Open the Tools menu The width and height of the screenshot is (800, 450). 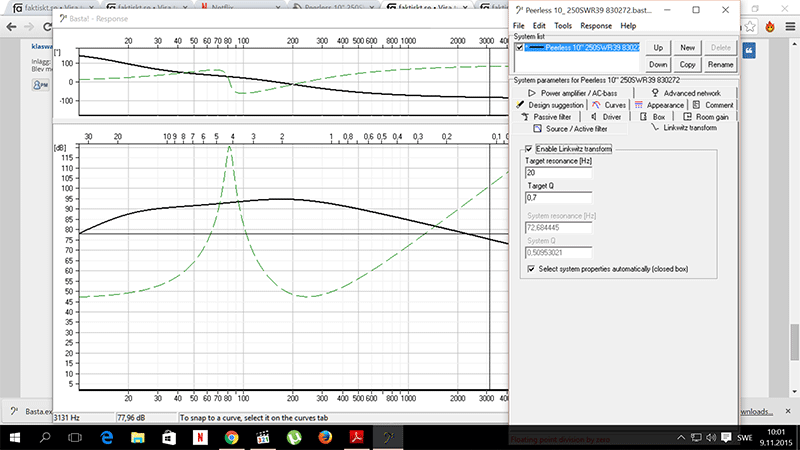coord(563,25)
